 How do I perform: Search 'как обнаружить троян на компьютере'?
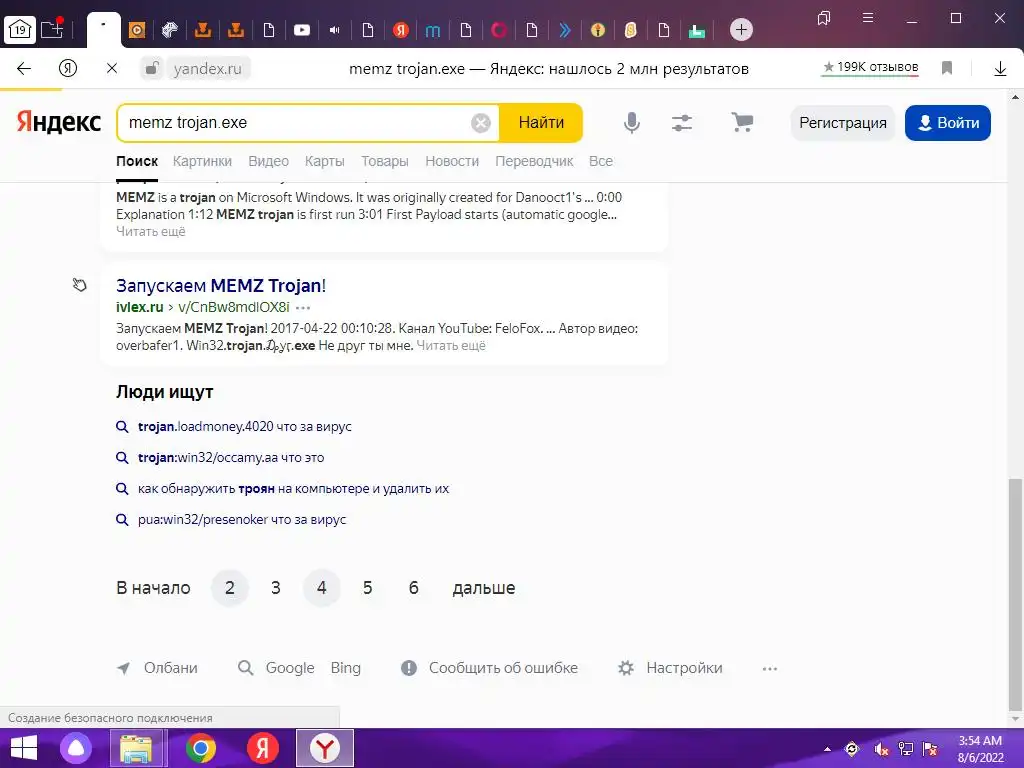[293, 488]
